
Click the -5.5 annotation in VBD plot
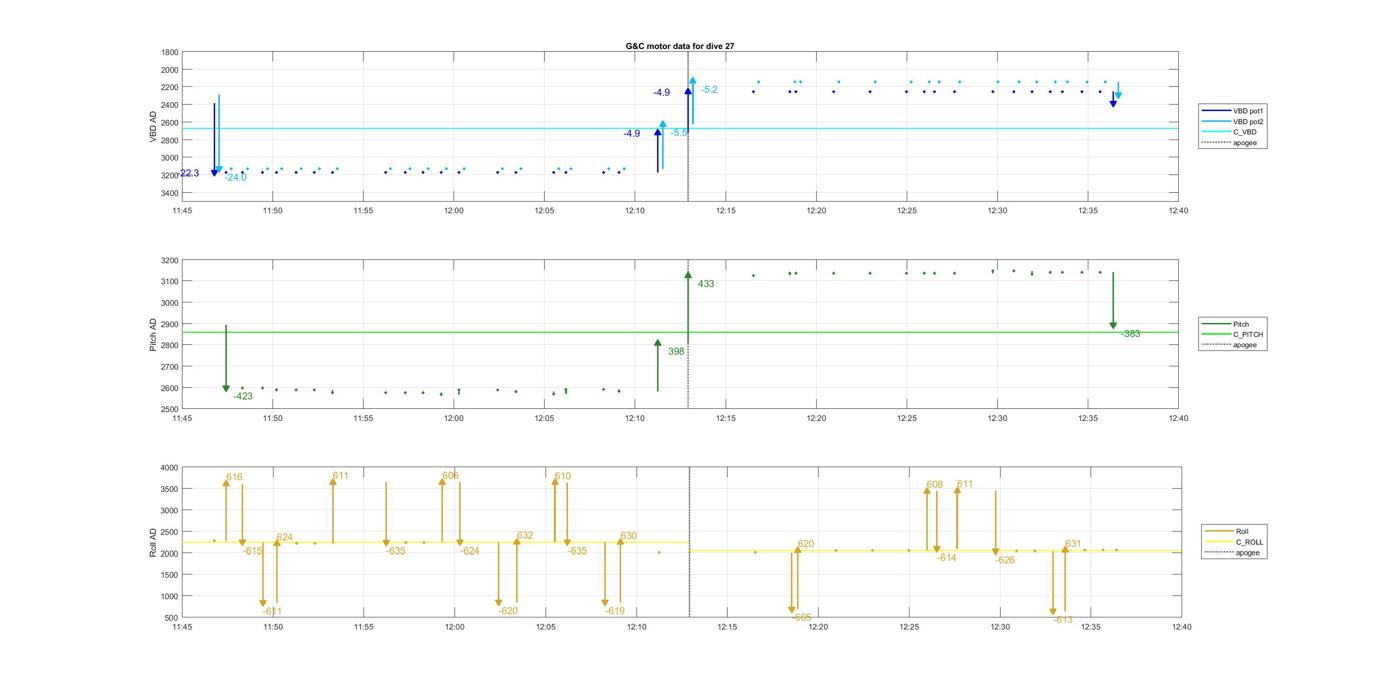coord(679,132)
